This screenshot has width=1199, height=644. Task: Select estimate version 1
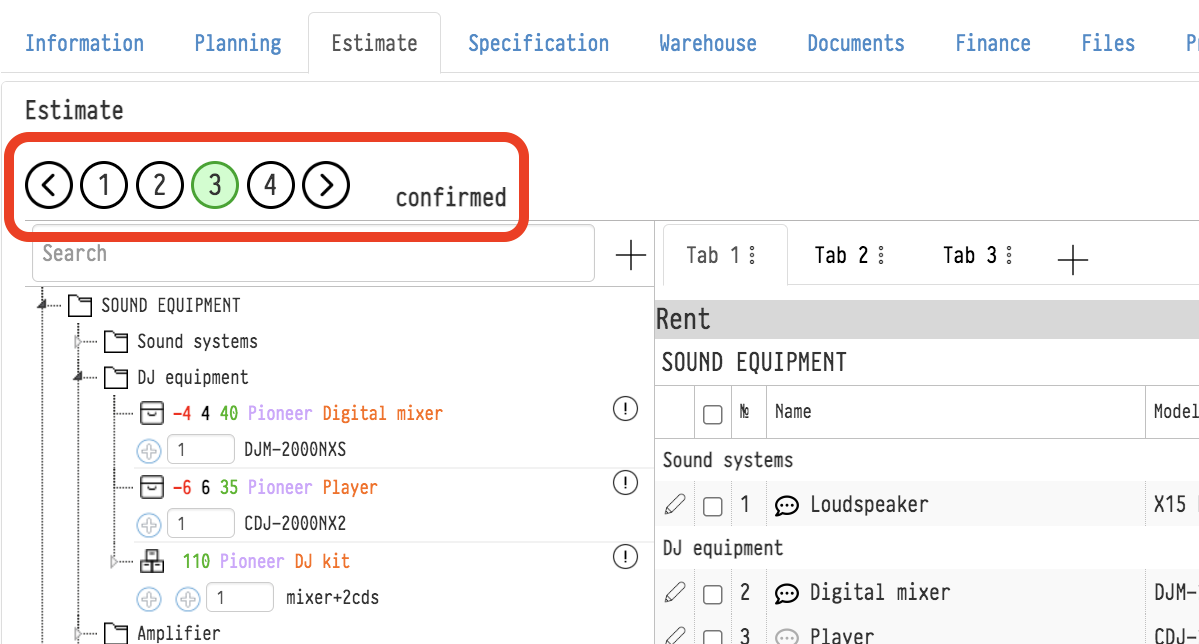pos(105,185)
